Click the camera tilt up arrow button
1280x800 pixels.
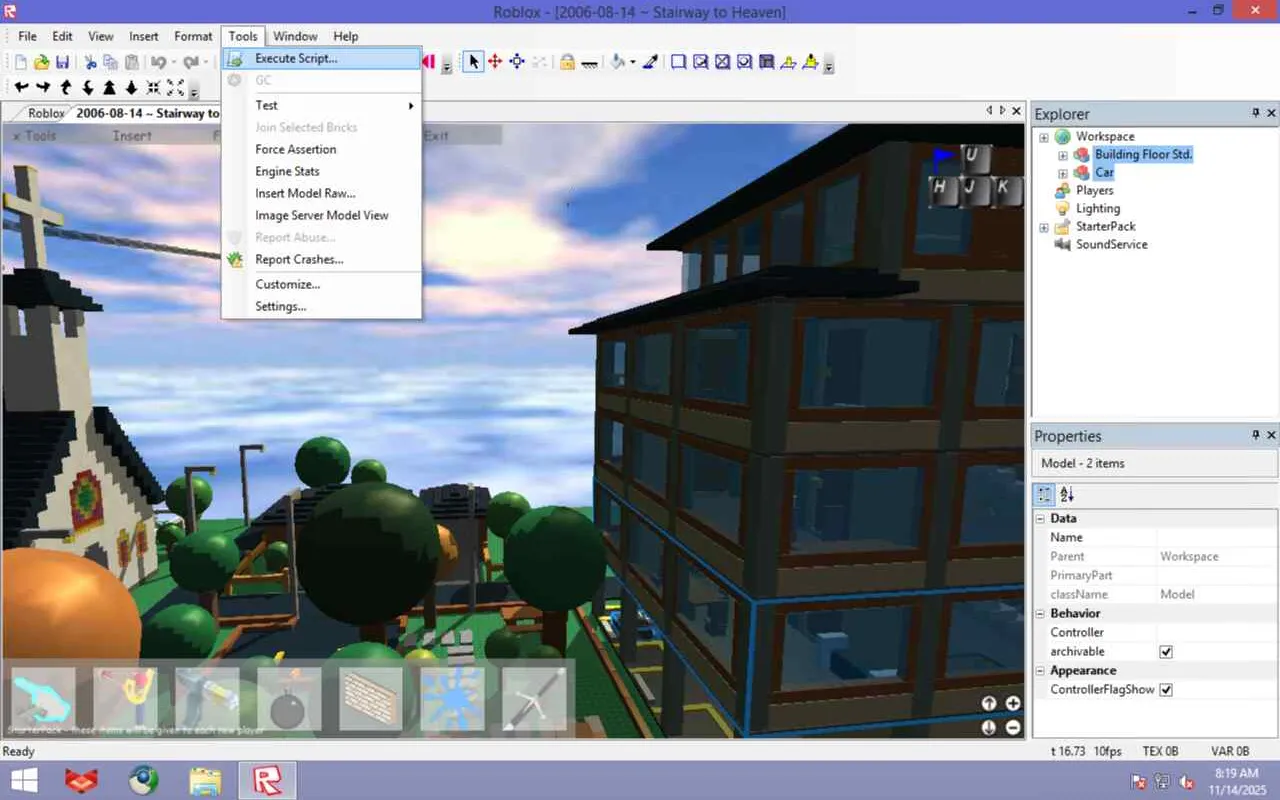click(989, 703)
